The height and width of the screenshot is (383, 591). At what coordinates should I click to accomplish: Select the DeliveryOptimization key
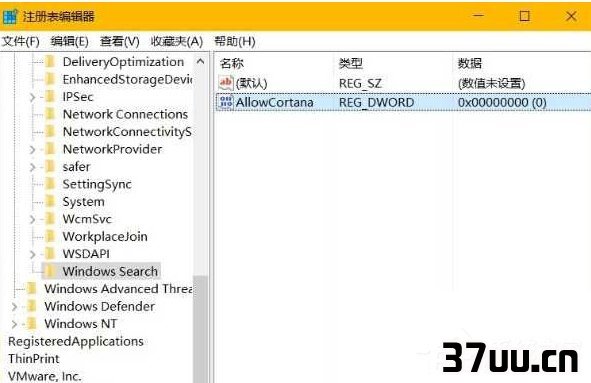[123, 62]
